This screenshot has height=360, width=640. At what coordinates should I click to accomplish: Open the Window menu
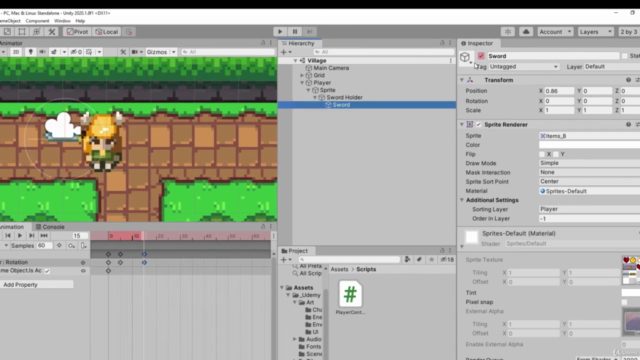pyautogui.click(x=62, y=21)
